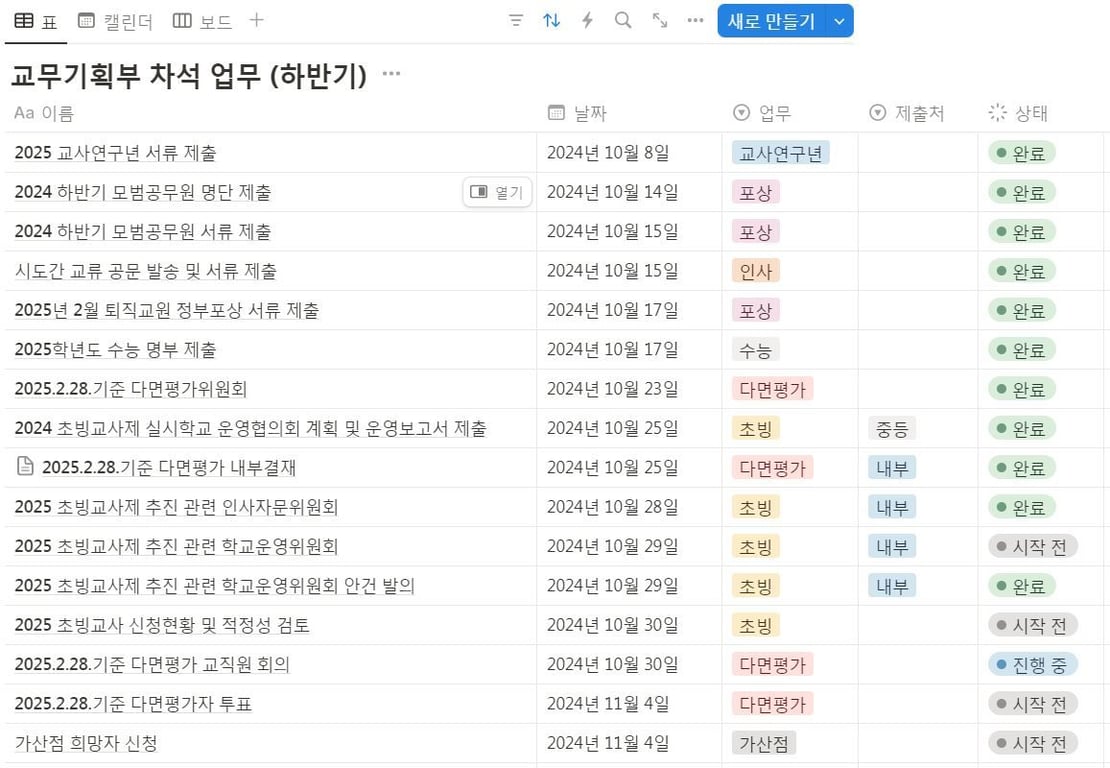Screen dimensions: 1110x768
Task: Open row 2025.2.28.기준 다면평가자 투표
Action: [133, 704]
